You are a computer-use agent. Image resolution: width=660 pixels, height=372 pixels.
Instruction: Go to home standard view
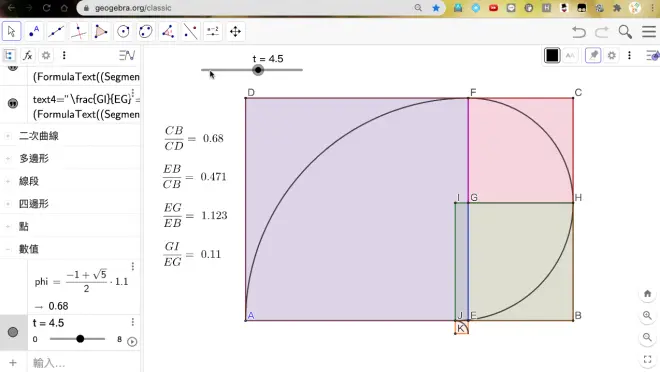pyautogui.click(x=647, y=294)
